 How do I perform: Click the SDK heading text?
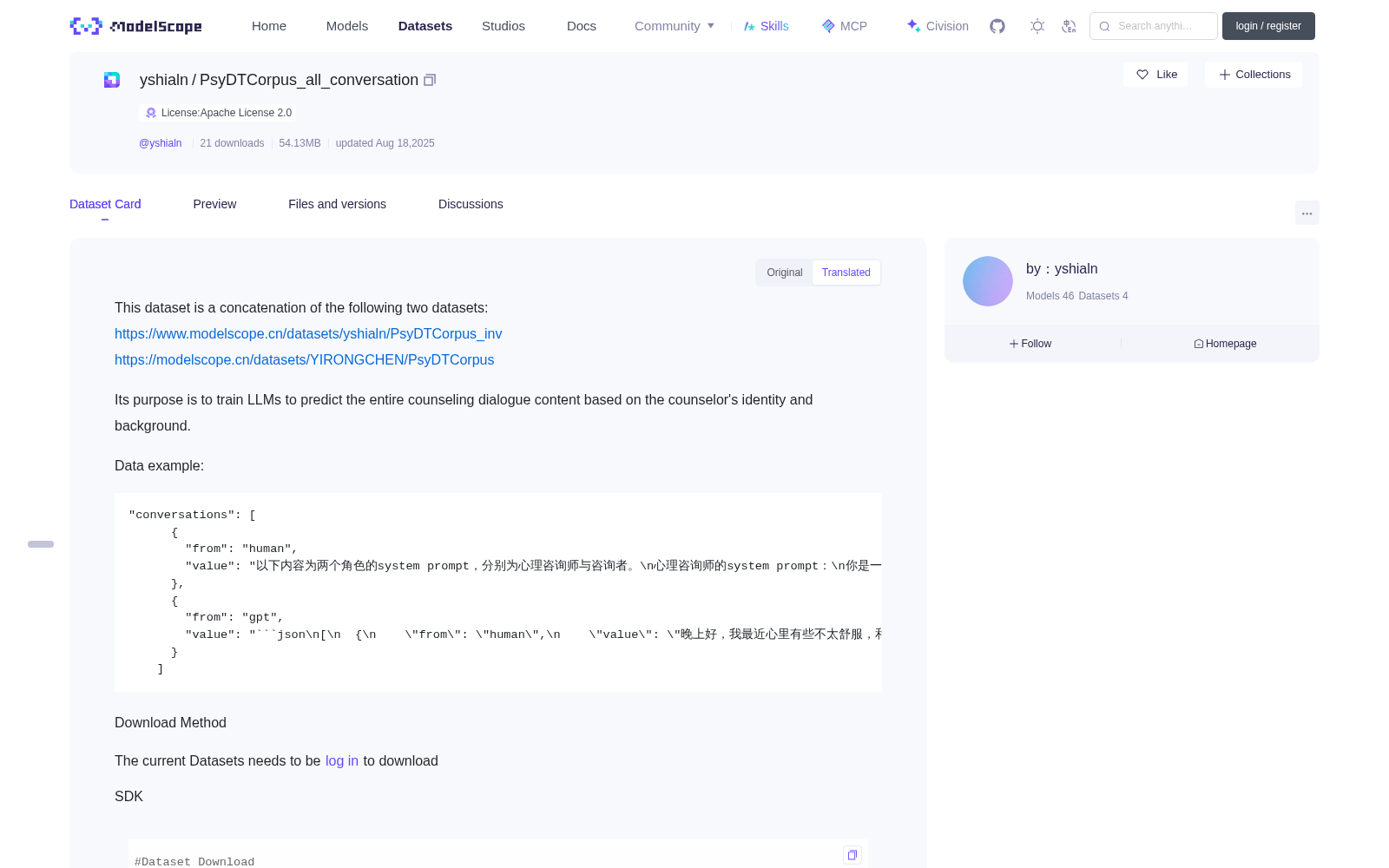click(x=128, y=797)
